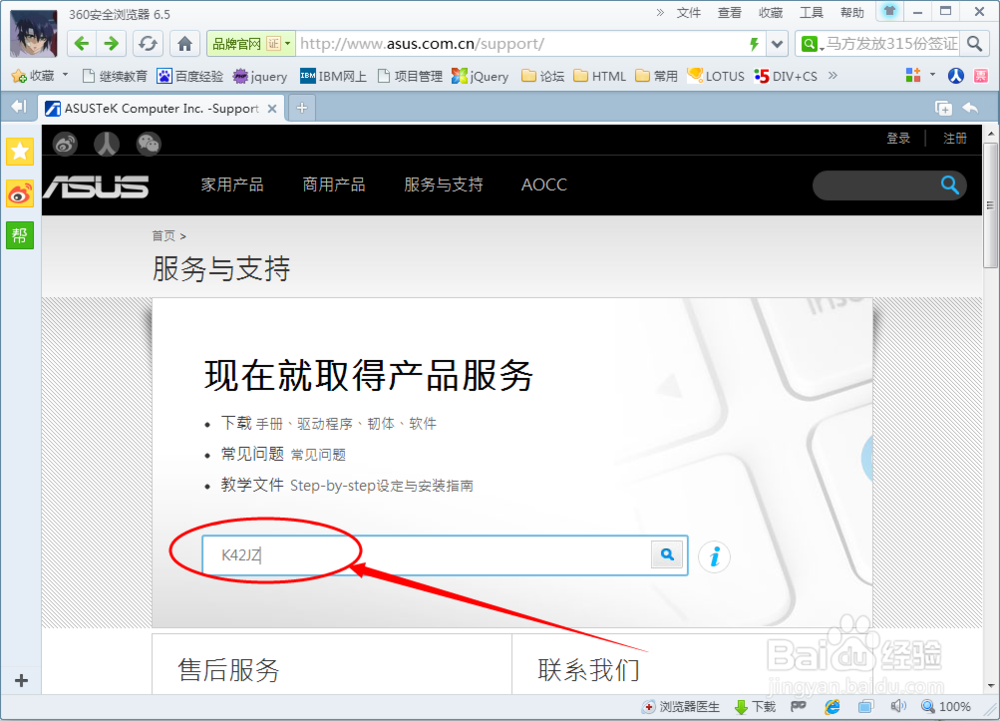Click the ASUS WeChat social icon
Viewport: 1000px width, 721px height.
point(149,144)
